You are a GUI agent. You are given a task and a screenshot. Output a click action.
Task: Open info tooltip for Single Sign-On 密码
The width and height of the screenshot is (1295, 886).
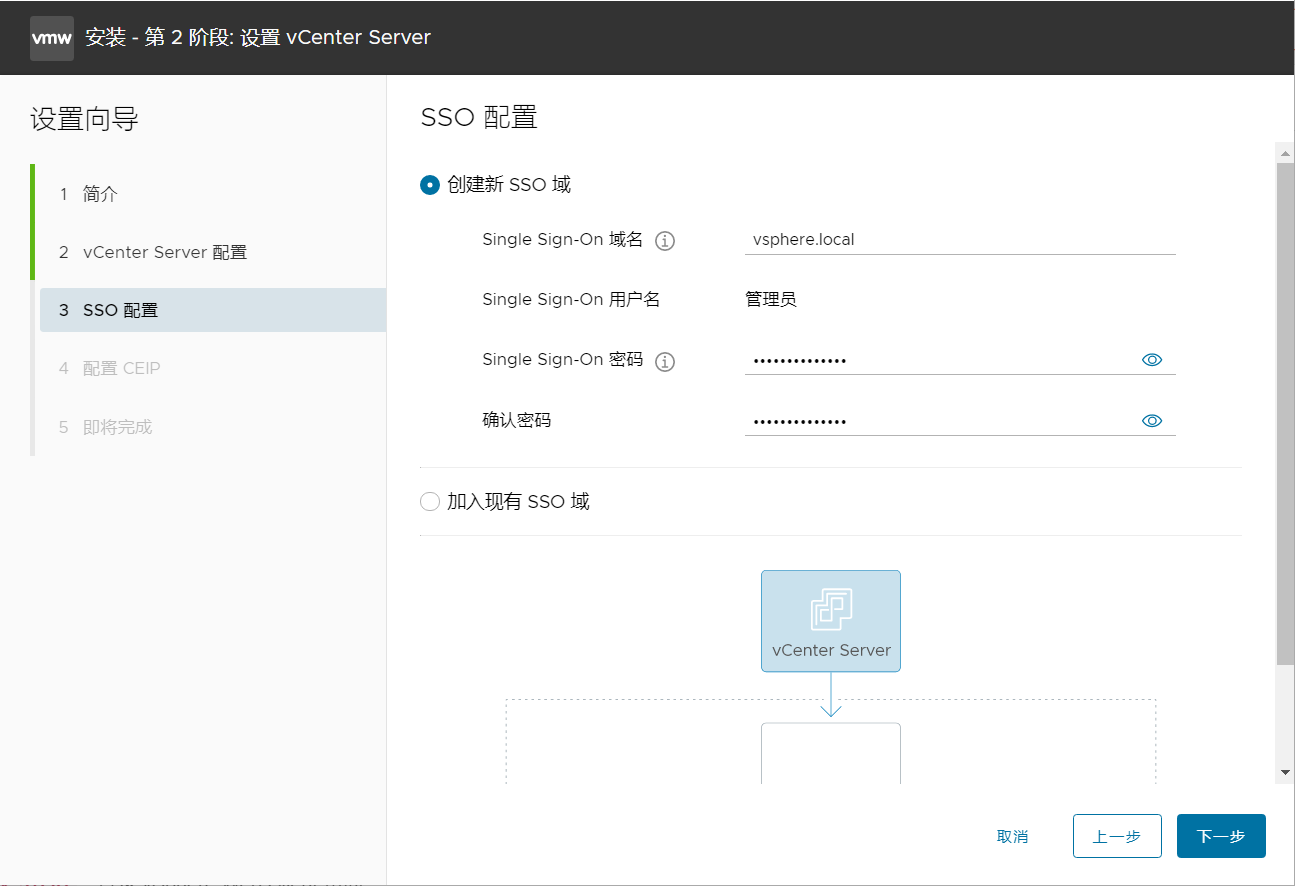click(664, 361)
